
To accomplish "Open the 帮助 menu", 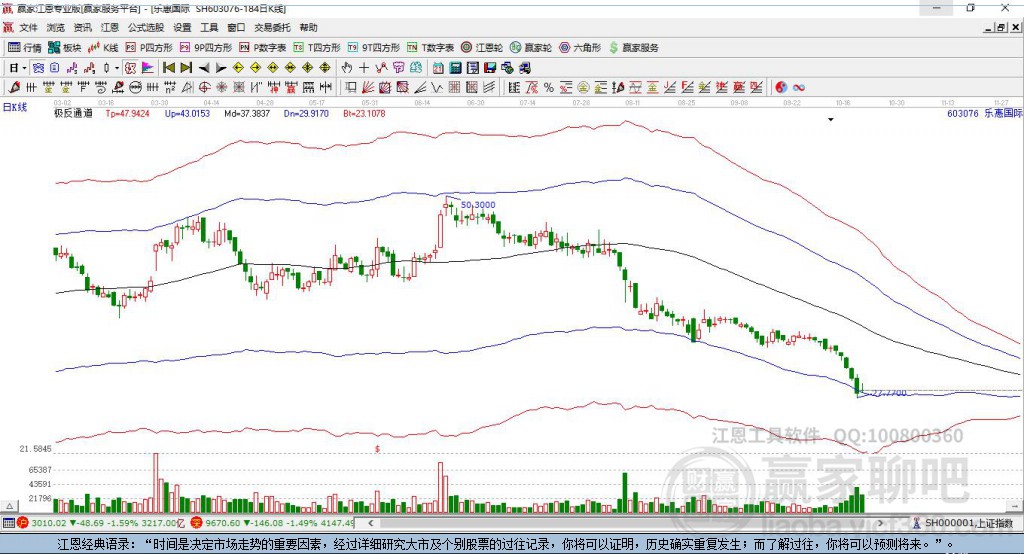I will [308, 27].
